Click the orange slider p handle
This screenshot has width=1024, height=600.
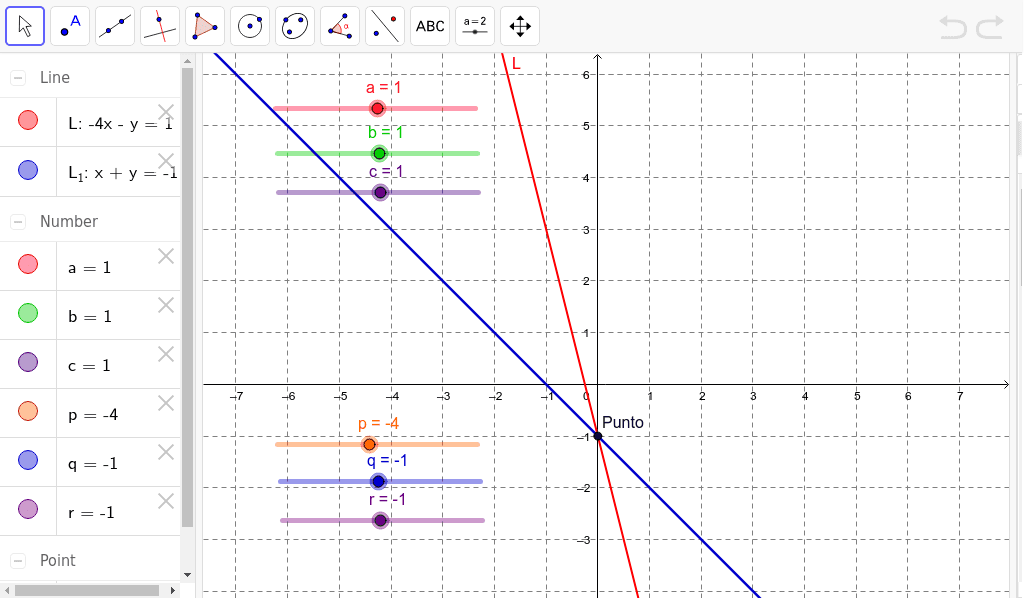pos(369,445)
